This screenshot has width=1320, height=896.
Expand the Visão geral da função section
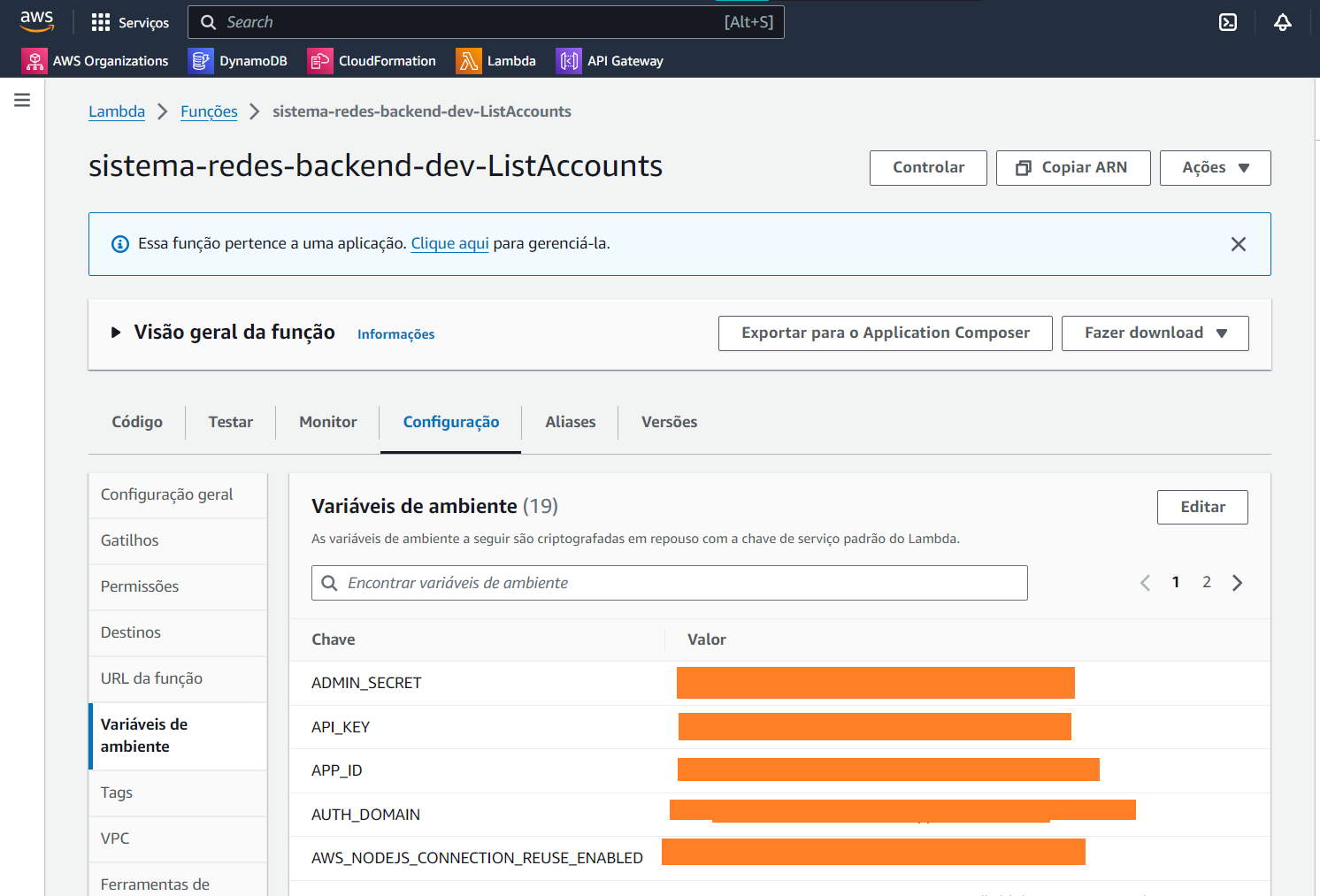click(x=116, y=332)
